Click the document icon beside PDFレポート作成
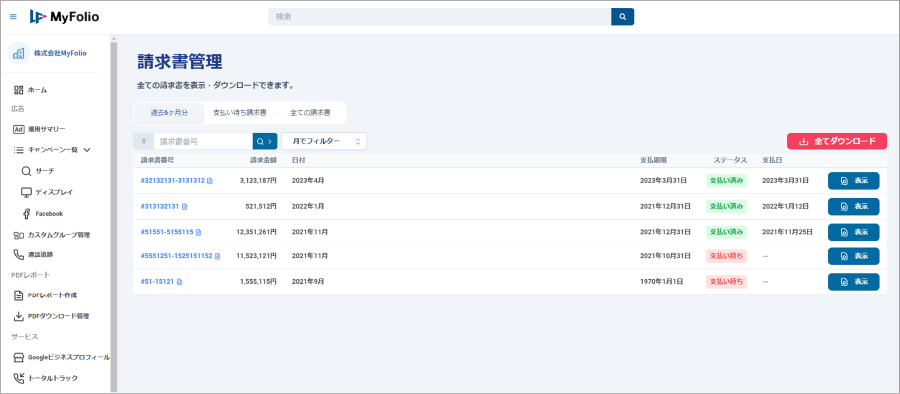Image resolution: width=900 pixels, height=394 pixels. [x=18, y=295]
